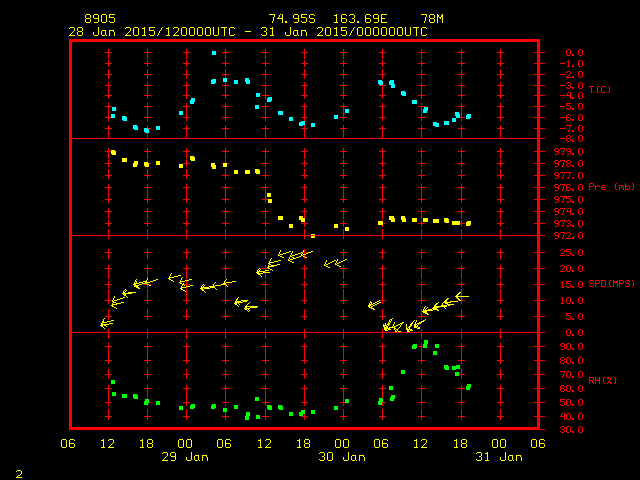Click humidity tick "60.0"
This screenshot has height=480, width=640.
(571, 389)
